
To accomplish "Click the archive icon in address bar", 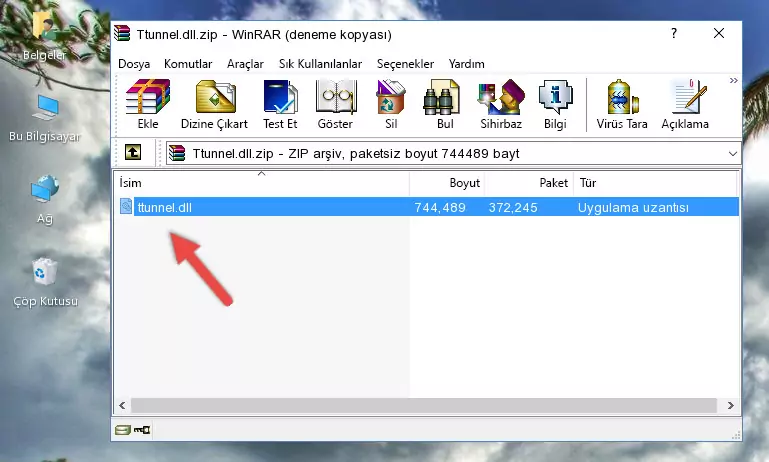I will 177,154.
